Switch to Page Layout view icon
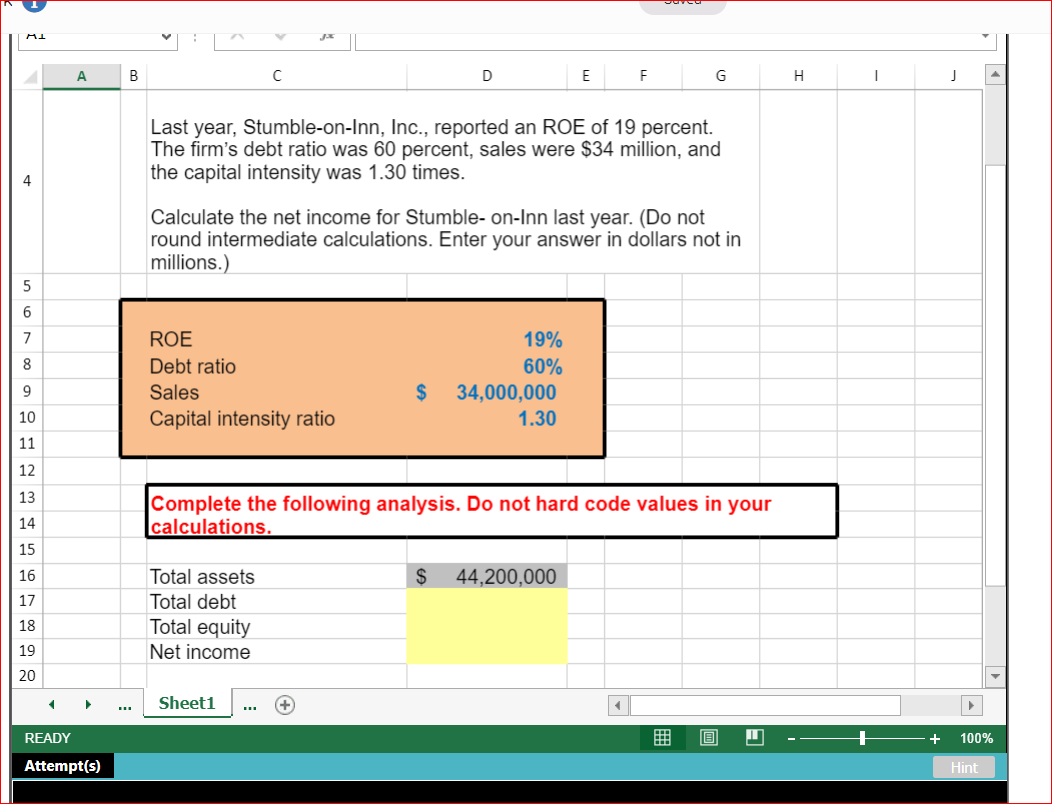The image size is (1052, 804). tap(709, 738)
